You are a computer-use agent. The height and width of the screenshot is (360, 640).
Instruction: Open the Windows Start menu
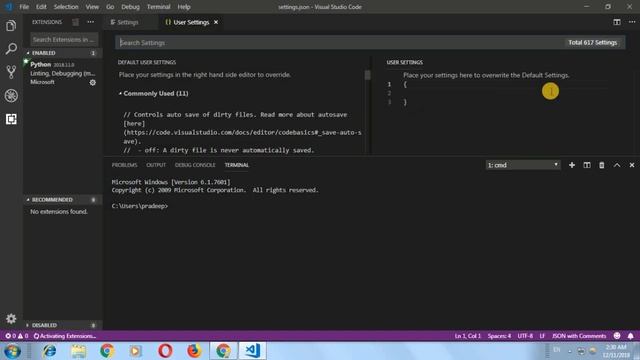pos(12,351)
